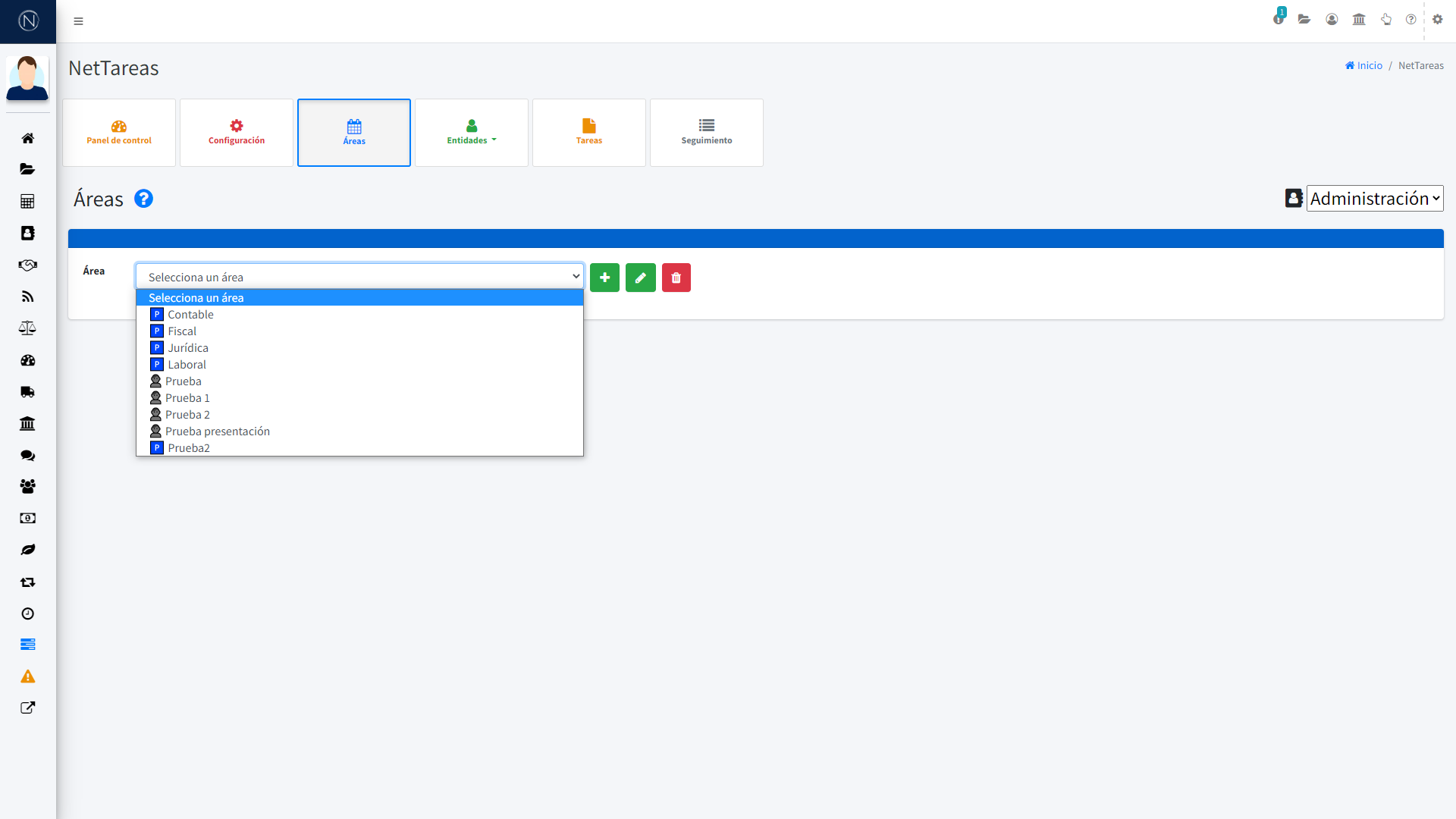Collapse the Selecciona un área combo box
1456x819 pixels.
click(x=359, y=277)
